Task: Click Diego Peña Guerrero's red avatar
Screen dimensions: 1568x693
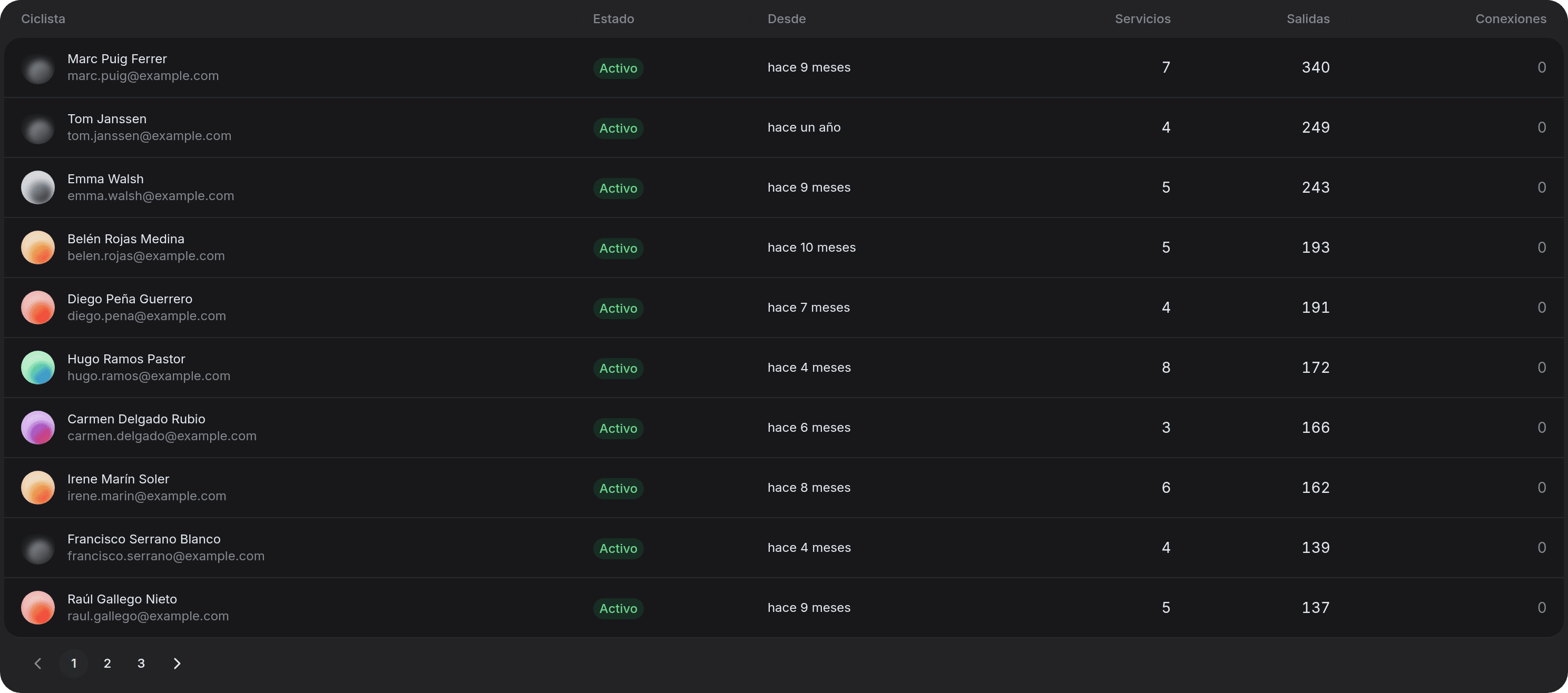Action: click(x=38, y=307)
